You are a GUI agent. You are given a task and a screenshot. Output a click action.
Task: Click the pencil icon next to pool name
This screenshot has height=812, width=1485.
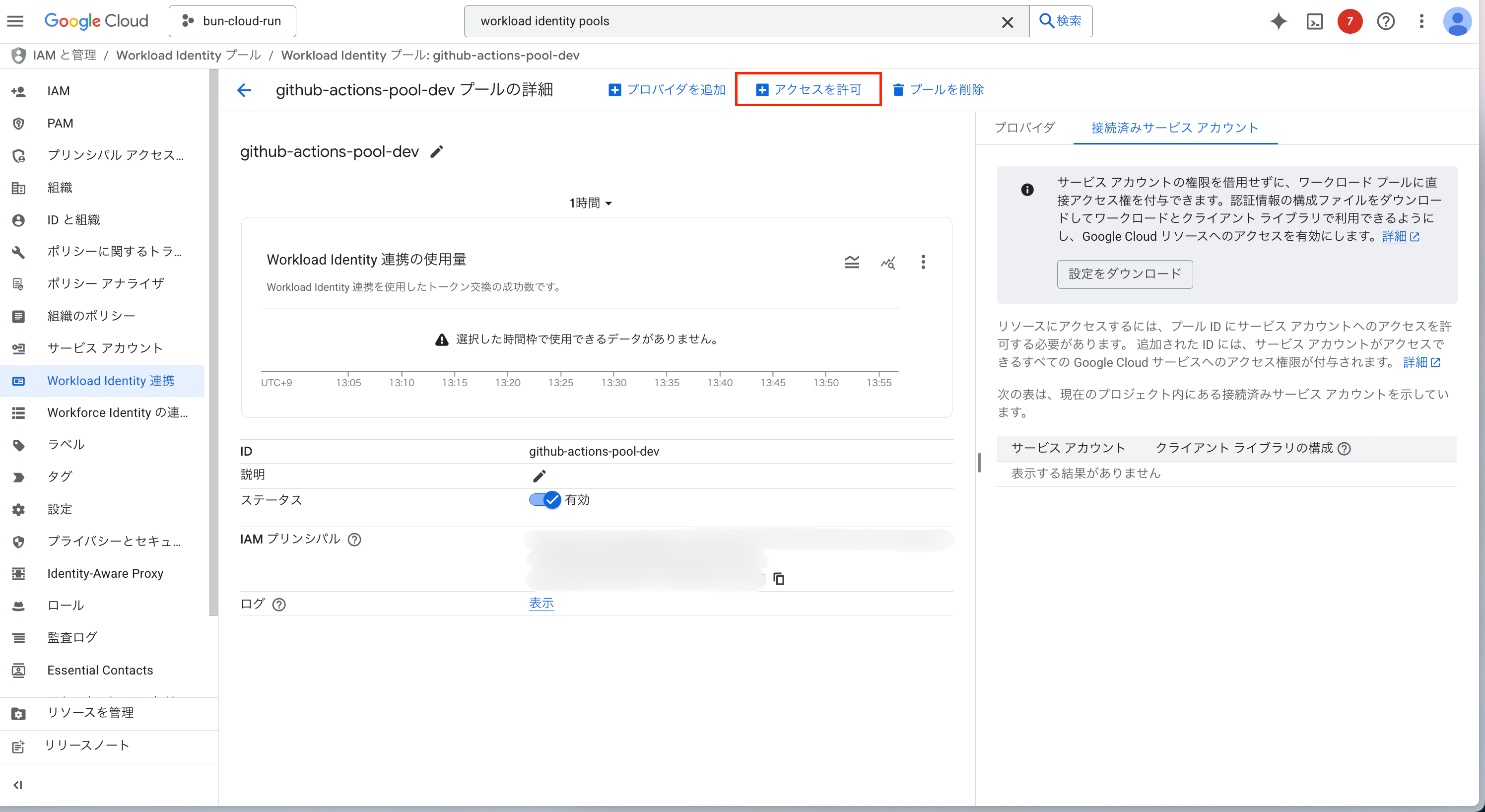(437, 151)
